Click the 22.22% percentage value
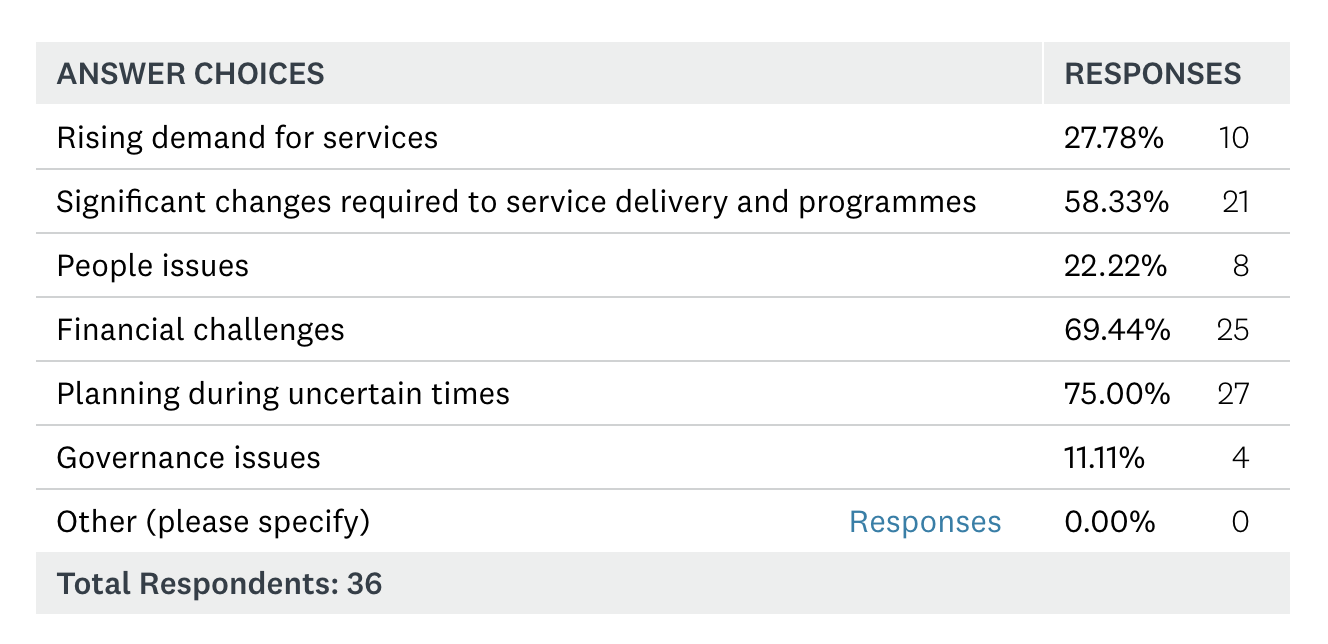Image resolution: width=1328 pixels, height=644 pixels. tap(1115, 265)
